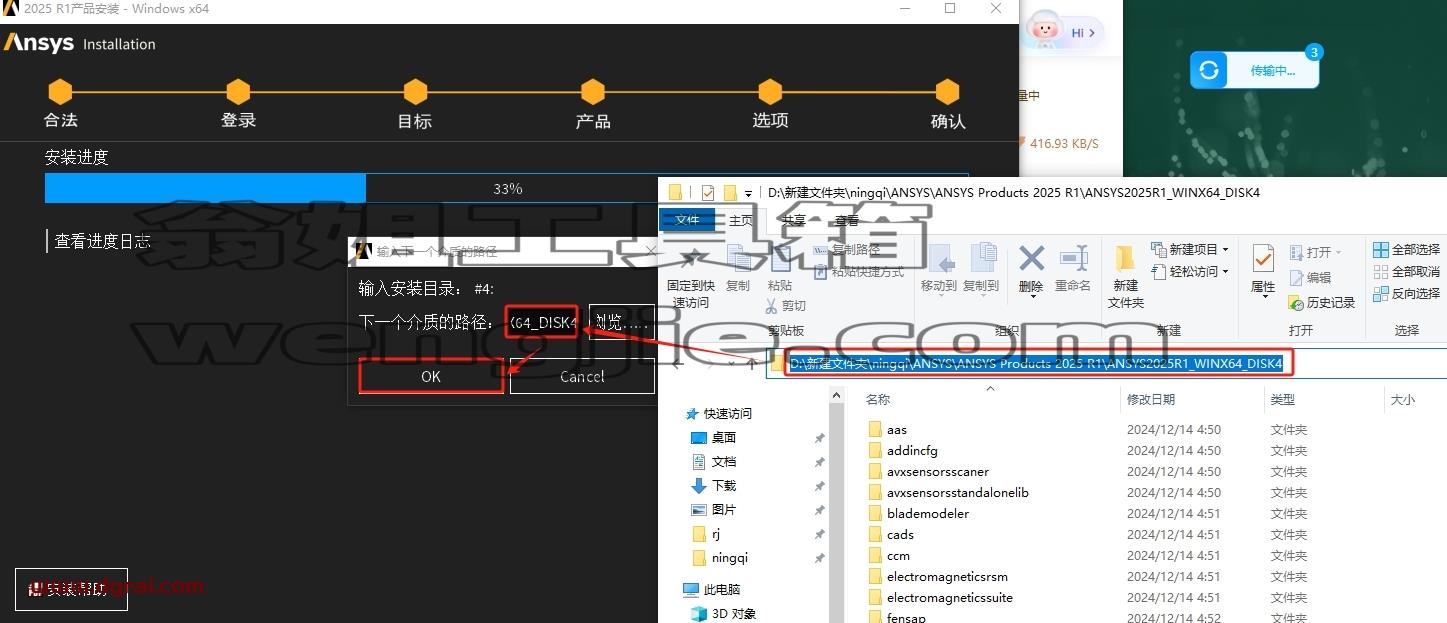Click the 重命名 rename icon
Screen dimensions: 1447x623
click(x=1073, y=259)
